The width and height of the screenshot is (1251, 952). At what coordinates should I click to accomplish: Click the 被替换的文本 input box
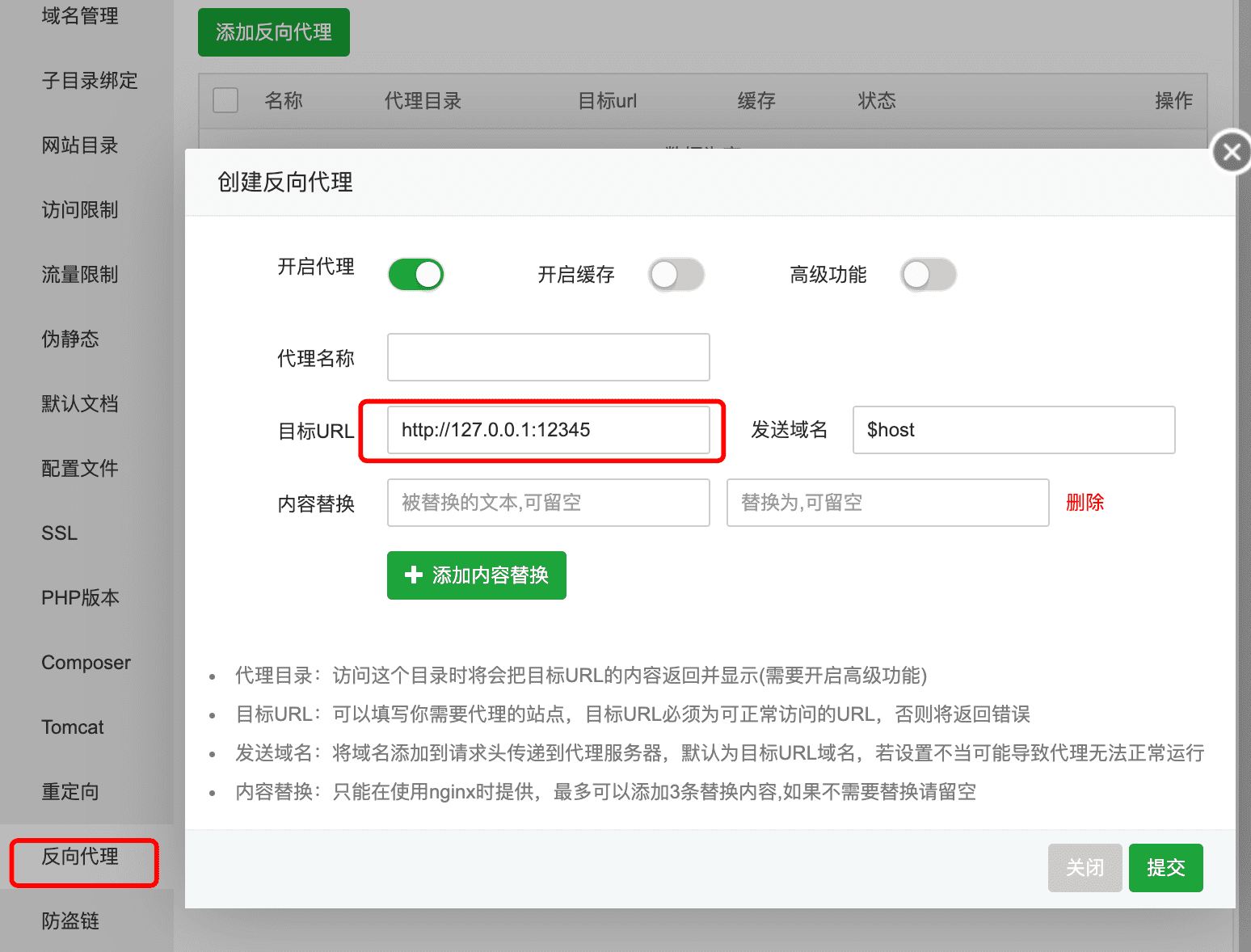pyautogui.click(x=548, y=503)
